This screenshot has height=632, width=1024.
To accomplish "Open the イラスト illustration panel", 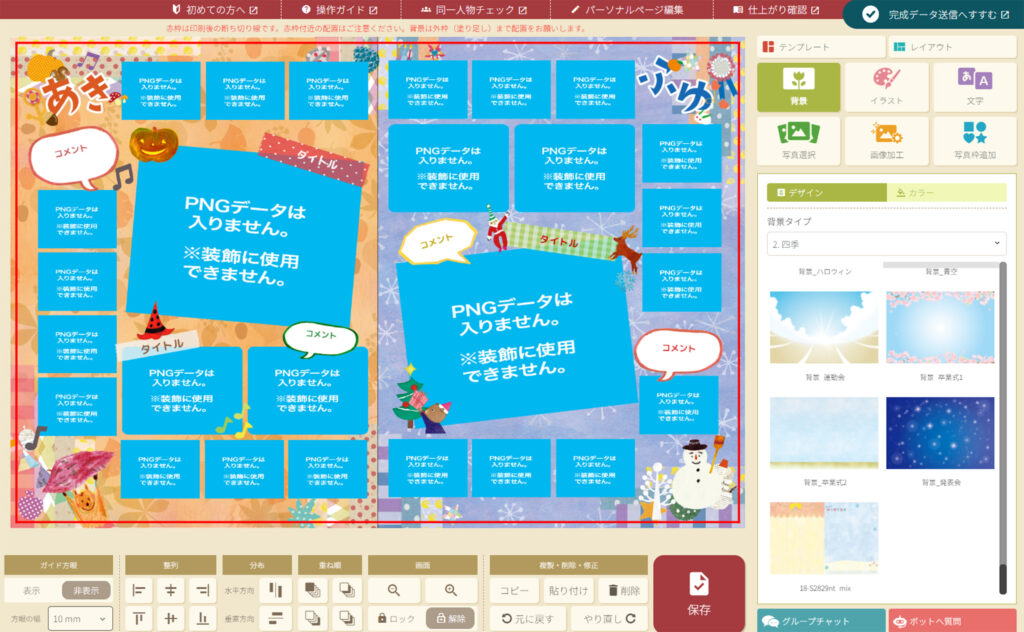I will click(x=887, y=87).
